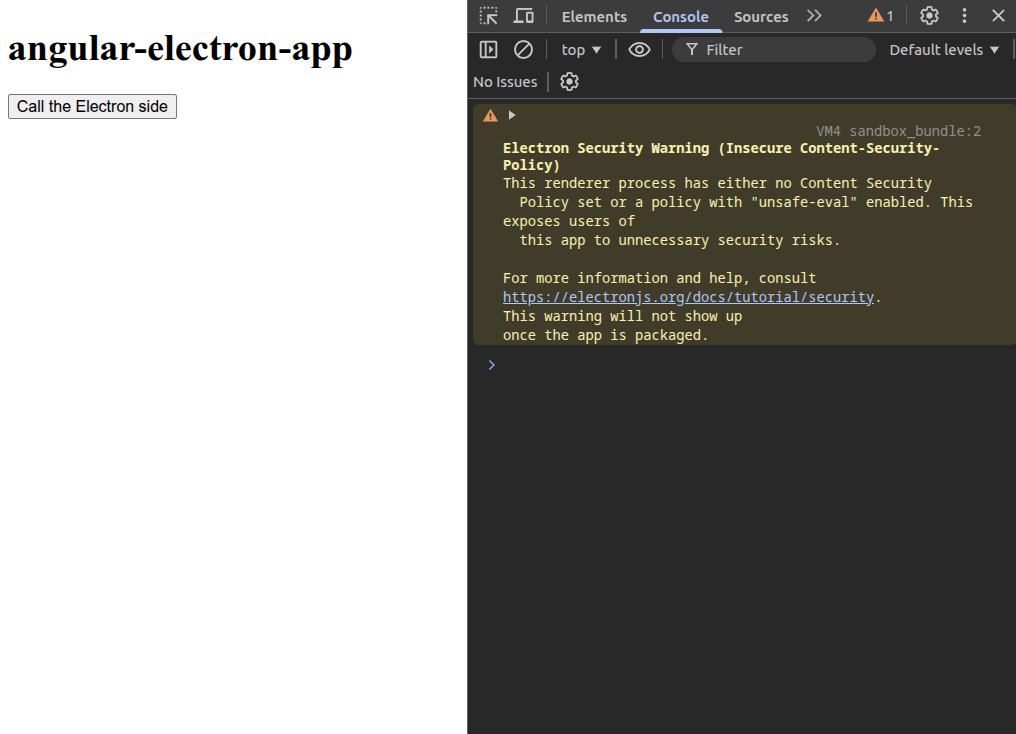The height and width of the screenshot is (734, 1016).
Task: Click the warning triangle in the console message
Action: pos(491,115)
